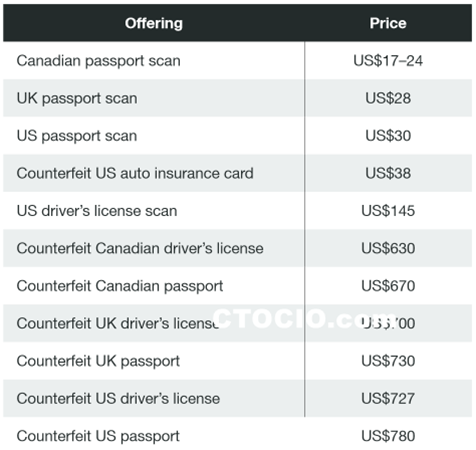The height and width of the screenshot is (450, 476).
Task: Select the UK passport scan row
Action: coord(238,98)
